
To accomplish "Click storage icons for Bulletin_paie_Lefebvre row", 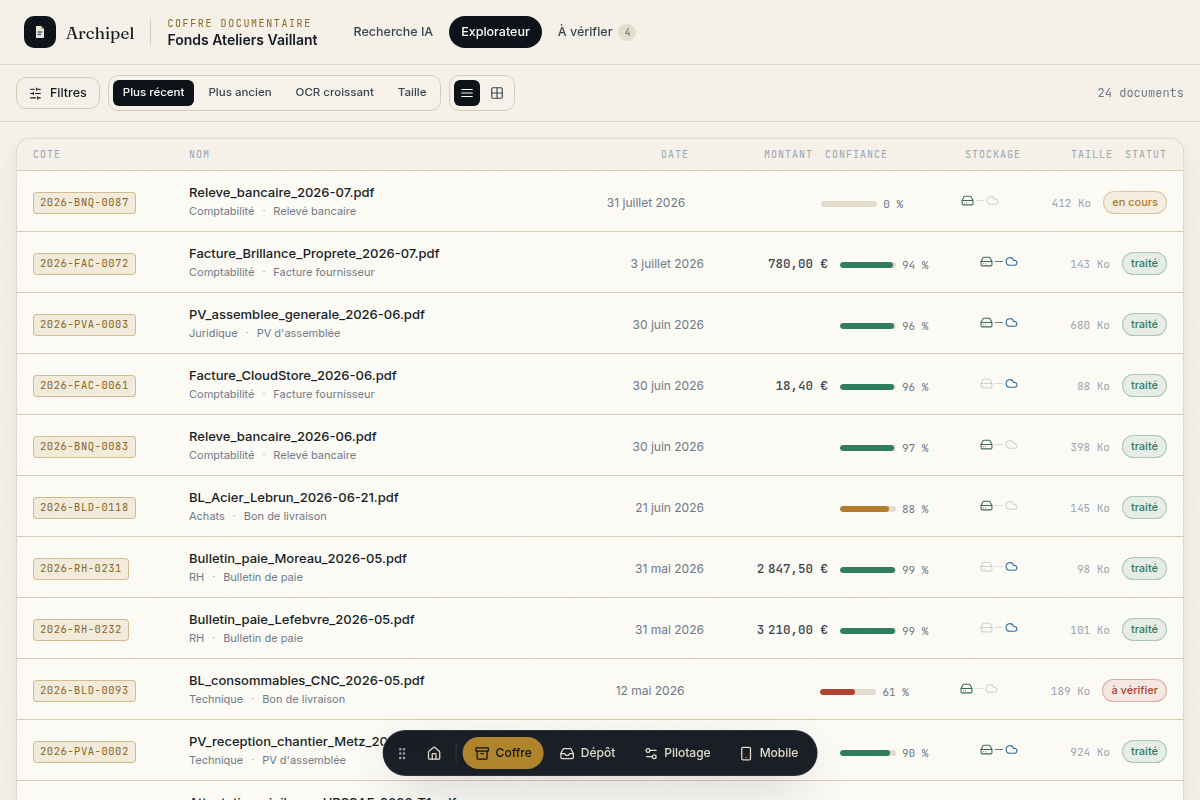I will [998, 628].
